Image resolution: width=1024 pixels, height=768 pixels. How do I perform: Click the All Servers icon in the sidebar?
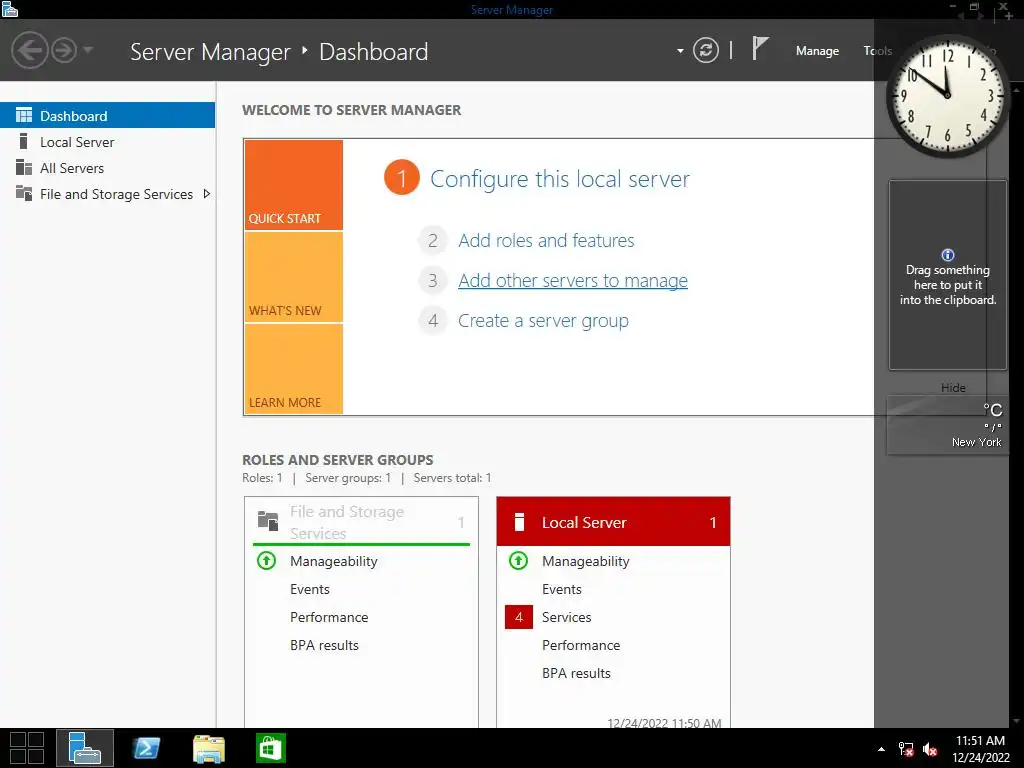click(x=24, y=167)
